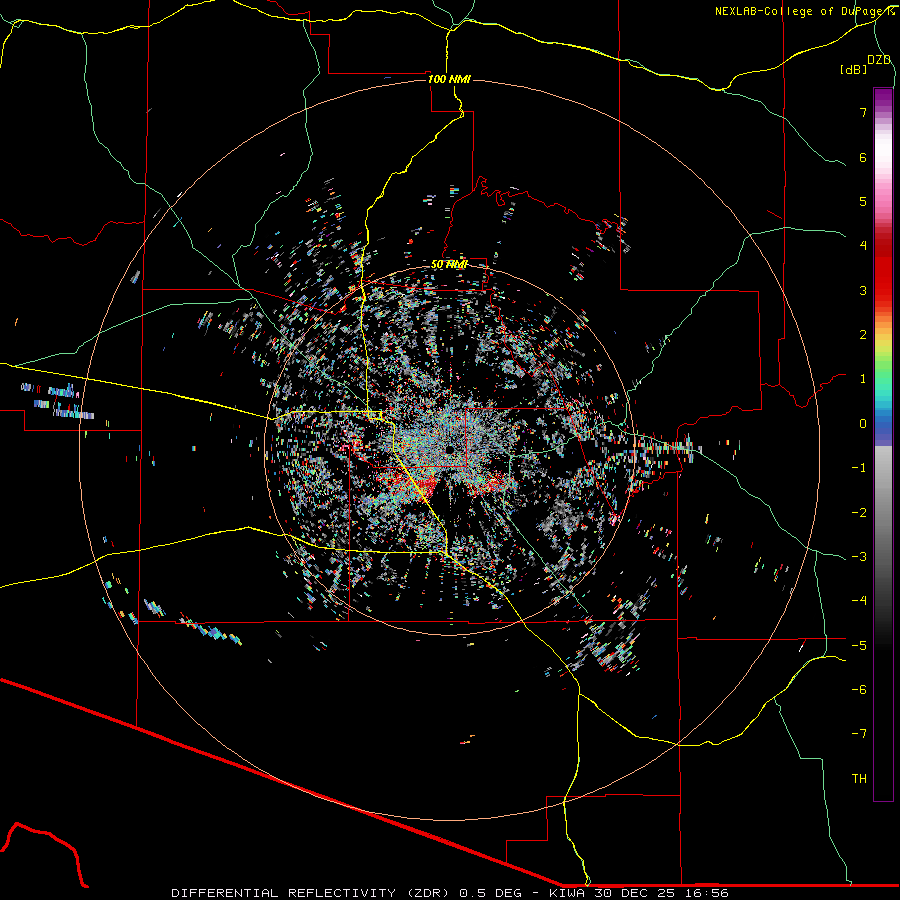Viewport: 900px width, 900px height.
Task: Click the NEXLAB-College of DuPage watermark text
Action: (804, 11)
